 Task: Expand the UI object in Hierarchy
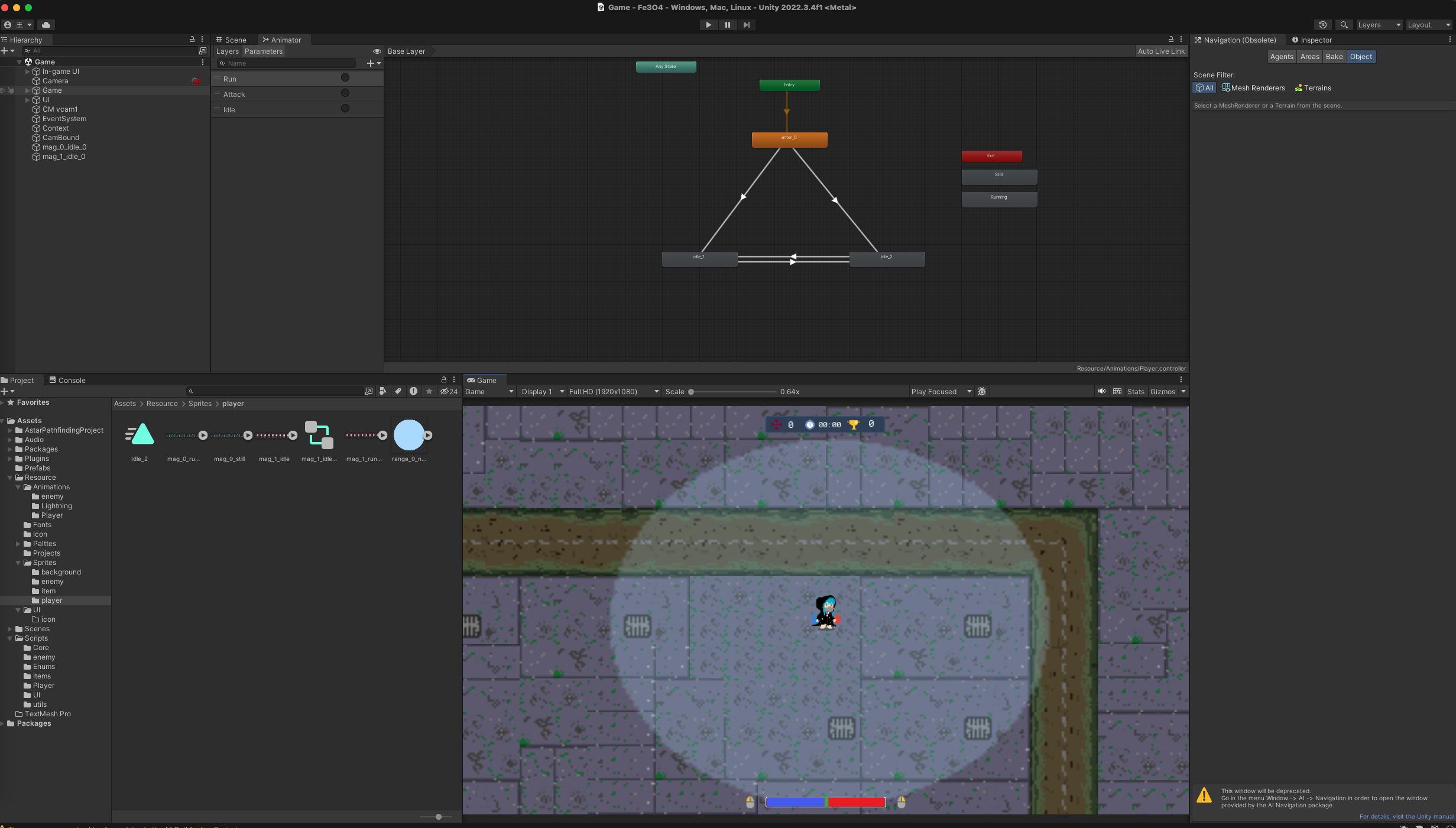(x=27, y=100)
